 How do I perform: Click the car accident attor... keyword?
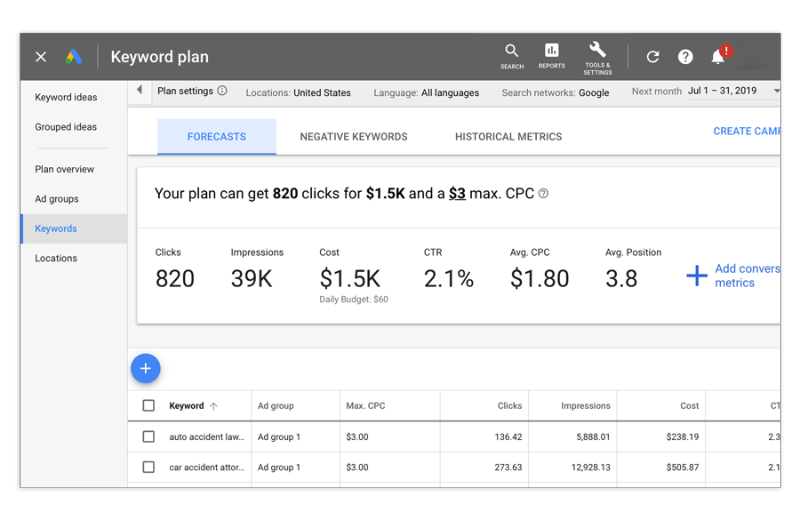[207, 467]
